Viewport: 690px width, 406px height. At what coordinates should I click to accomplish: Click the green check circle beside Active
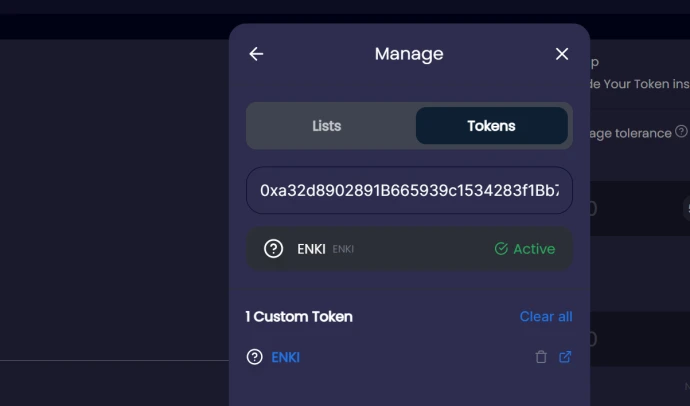[x=501, y=249]
